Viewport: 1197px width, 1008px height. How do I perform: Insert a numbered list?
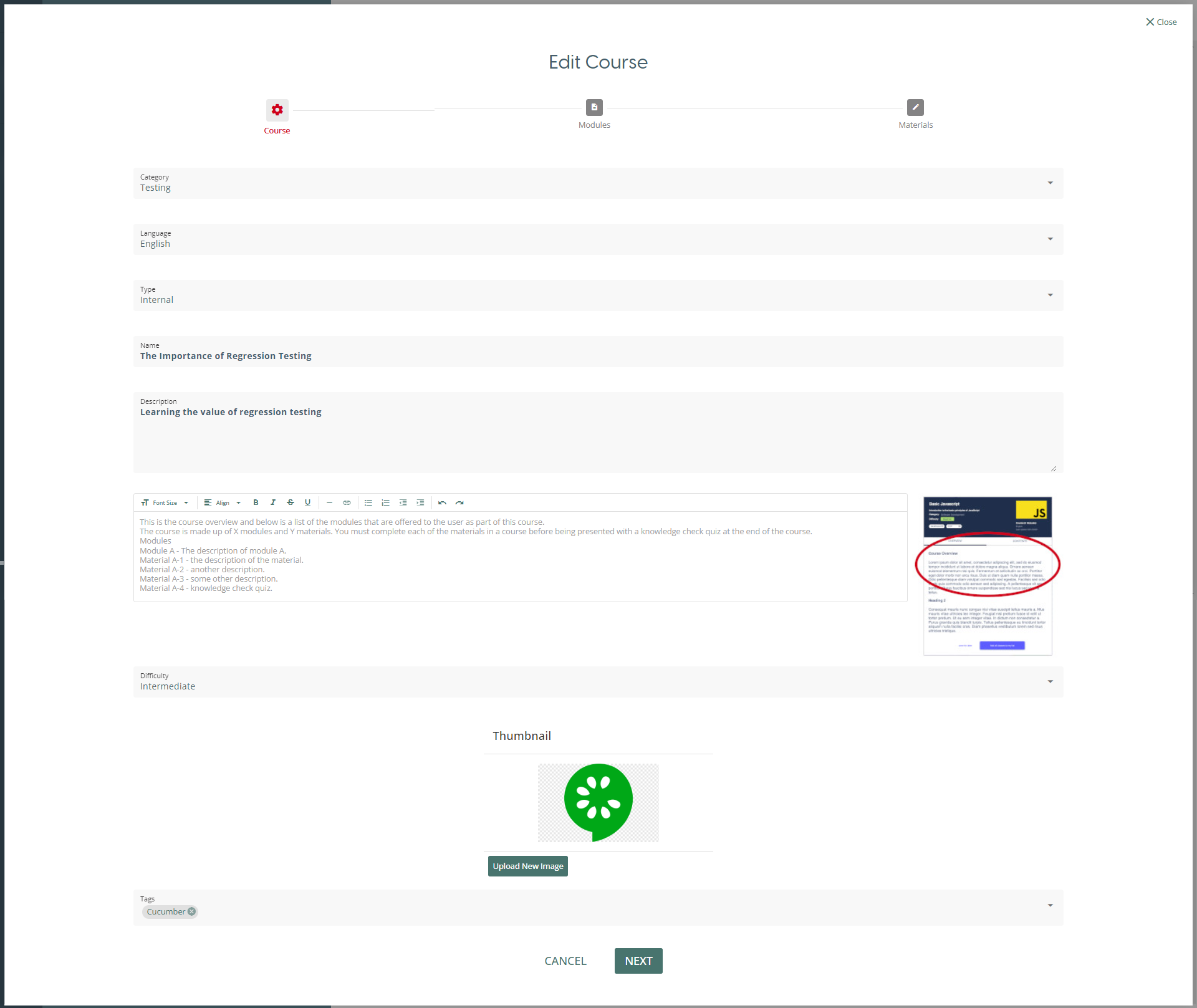pos(386,502)
